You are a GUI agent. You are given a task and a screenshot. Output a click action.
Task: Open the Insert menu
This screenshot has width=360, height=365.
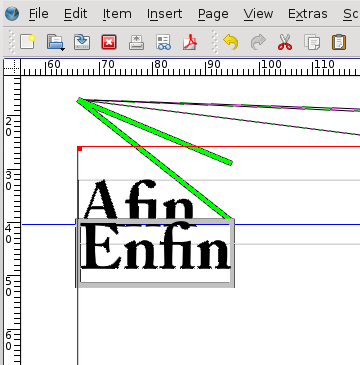[165, 14]
